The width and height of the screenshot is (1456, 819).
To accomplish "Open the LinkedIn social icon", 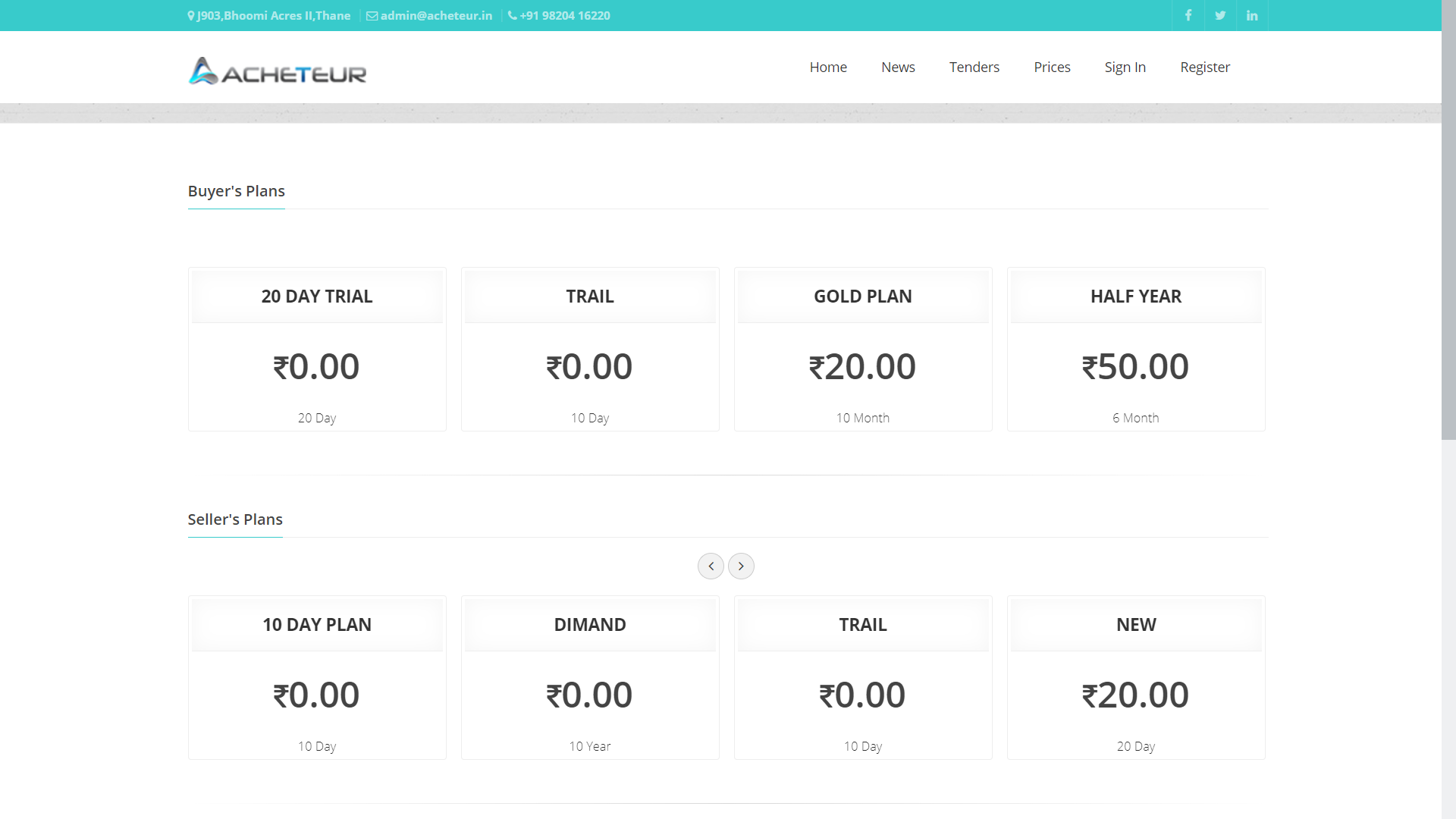I will (1252, 15).
